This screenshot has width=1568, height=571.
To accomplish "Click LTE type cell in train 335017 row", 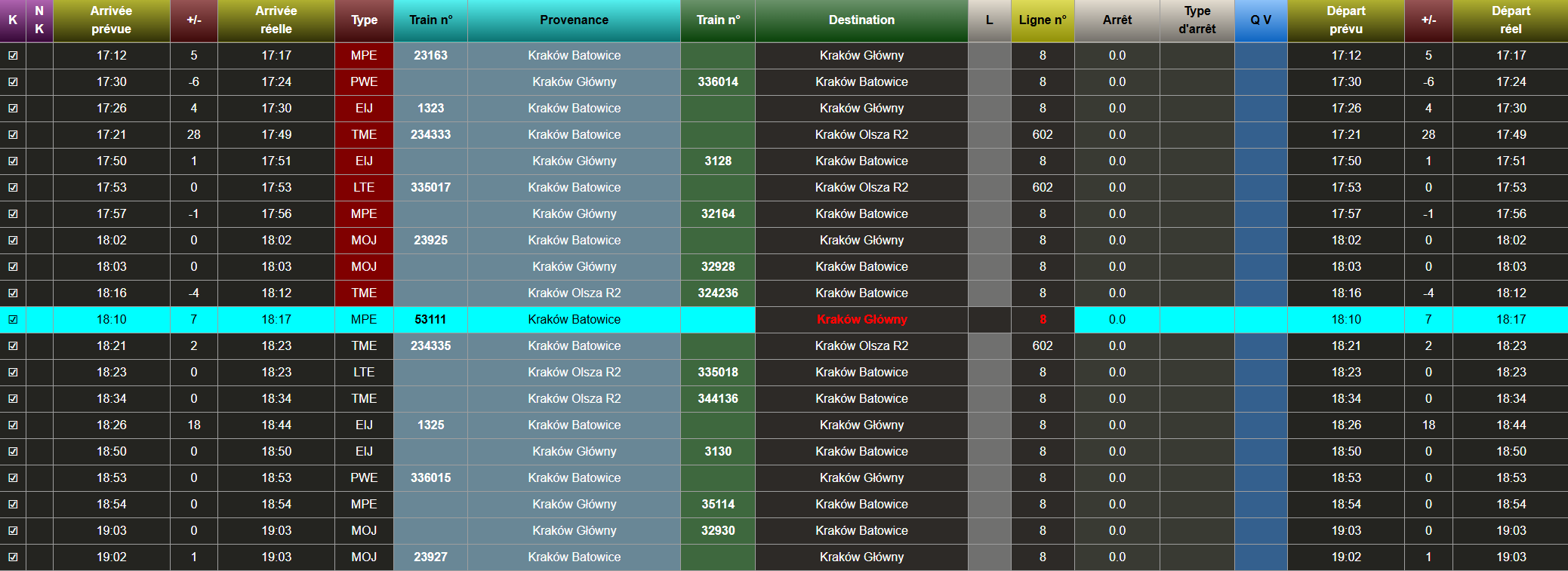I will click(x=364, y=187).
